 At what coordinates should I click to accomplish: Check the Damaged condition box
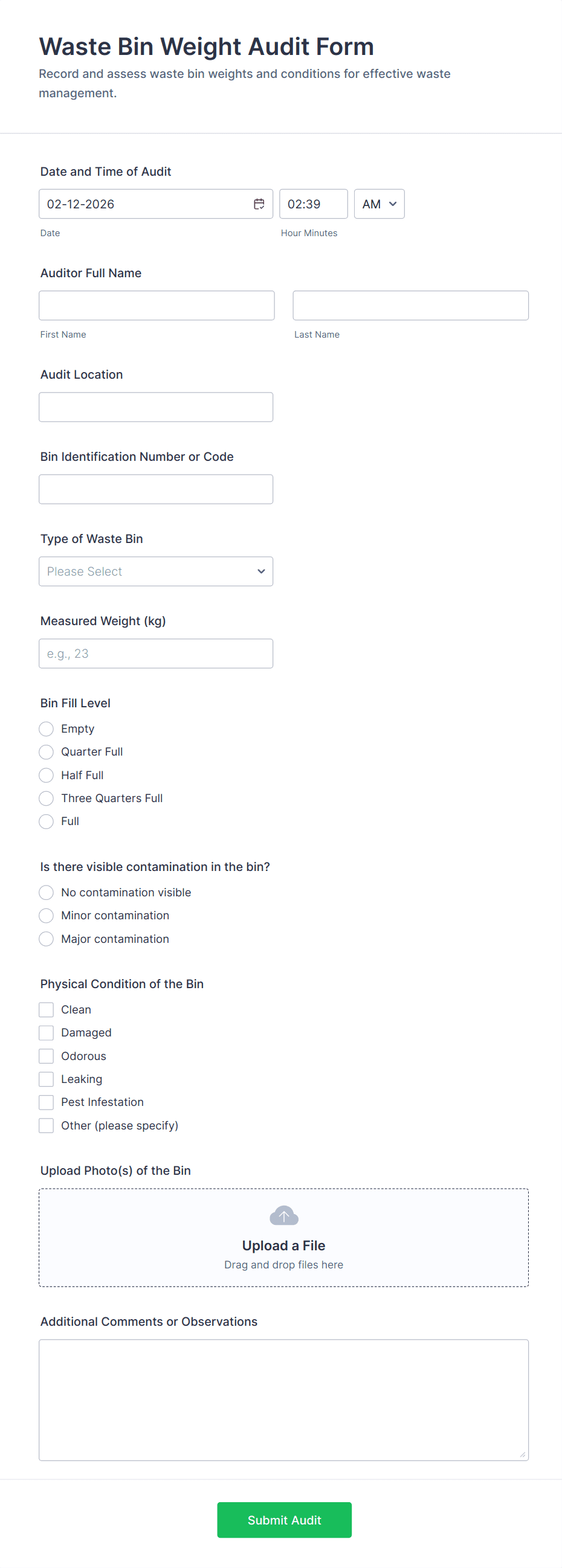(x=47, y=1032)
